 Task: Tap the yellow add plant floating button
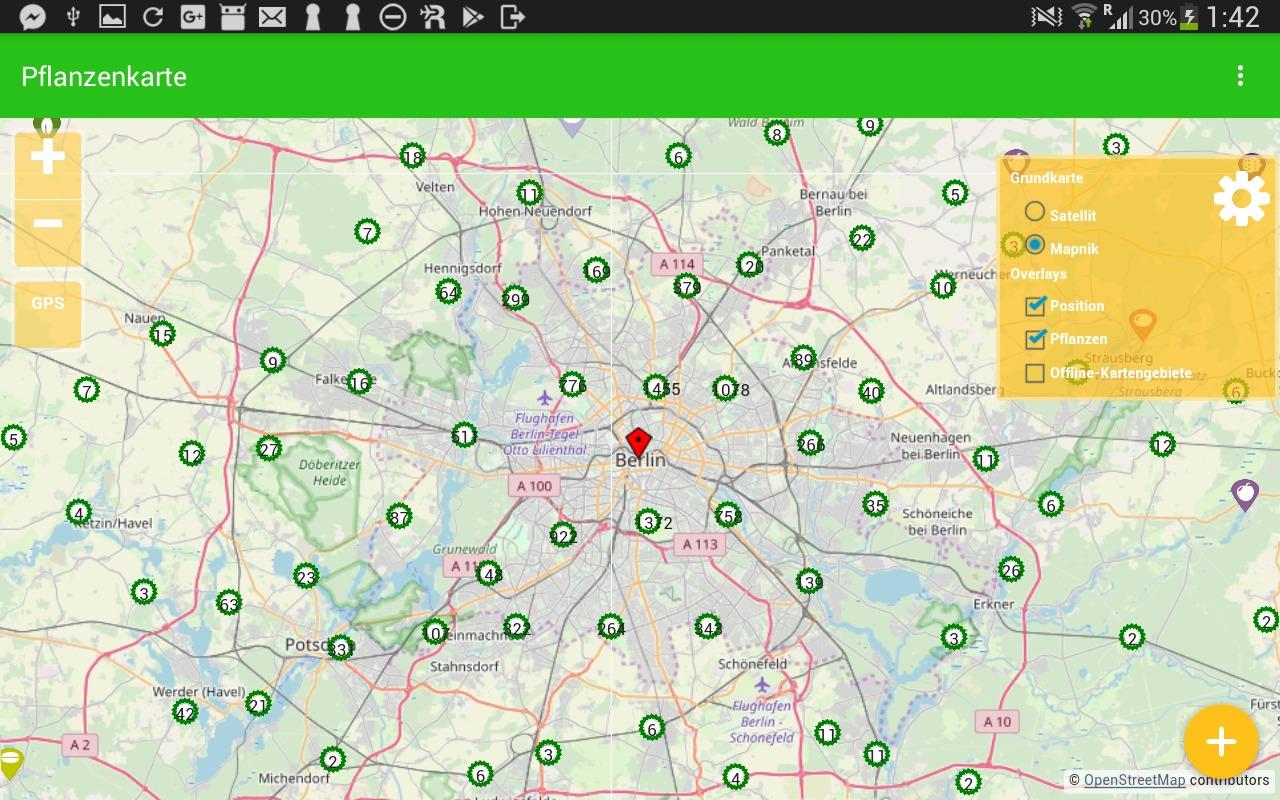pos(1221,741)
